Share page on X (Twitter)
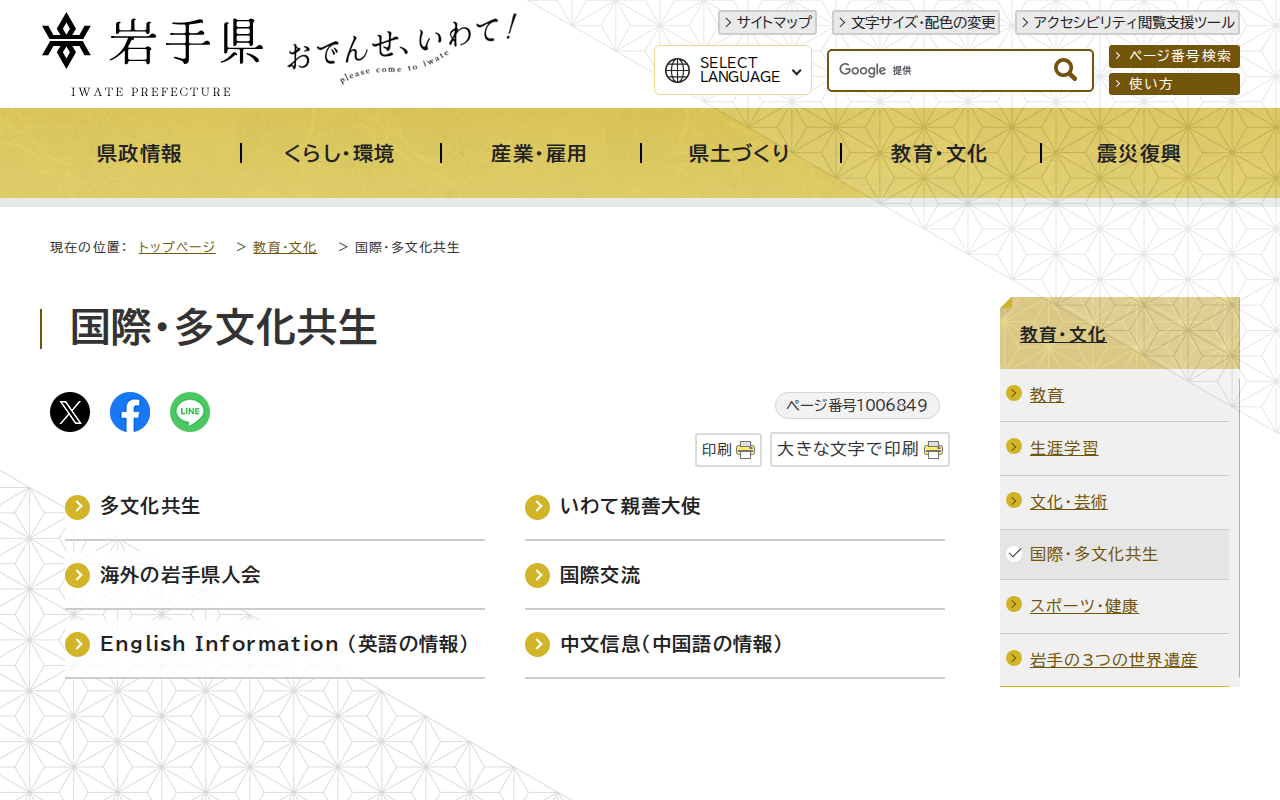Screen dimensions: 1280x800 click(70, 412)
